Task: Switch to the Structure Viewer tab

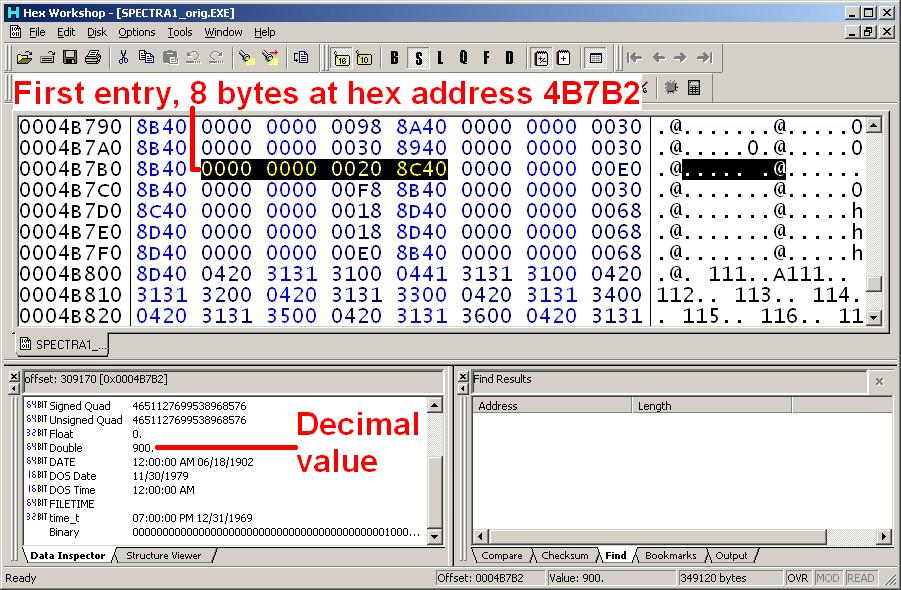Action: point(164,556)
